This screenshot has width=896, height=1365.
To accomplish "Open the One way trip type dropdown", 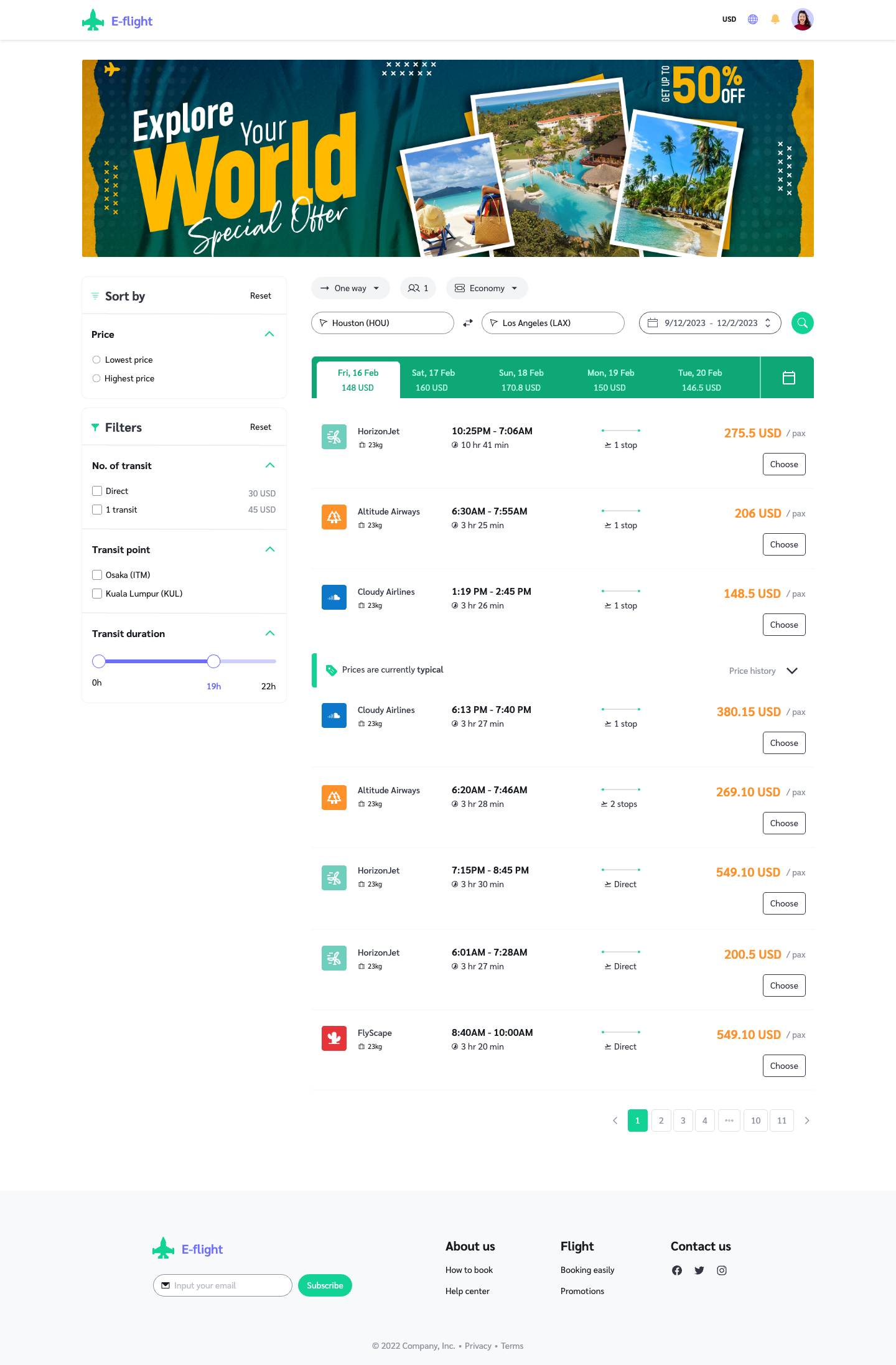I will 350,288.
